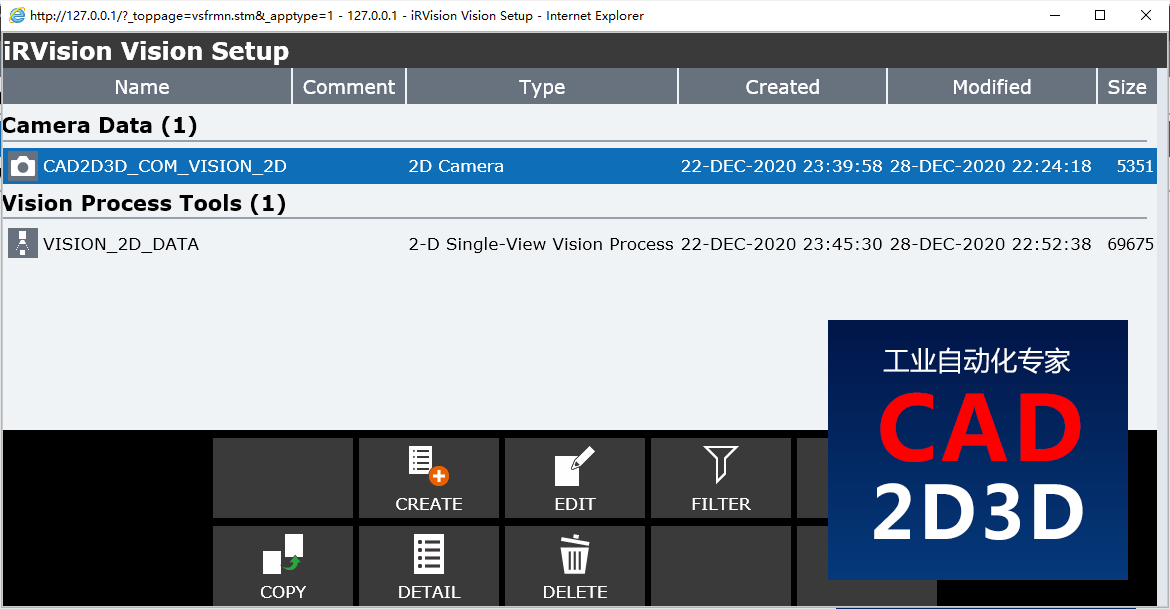Viewport: 1170px width, 609px height.
Task: Sort by the Type column header
Action: coord(542,87)
